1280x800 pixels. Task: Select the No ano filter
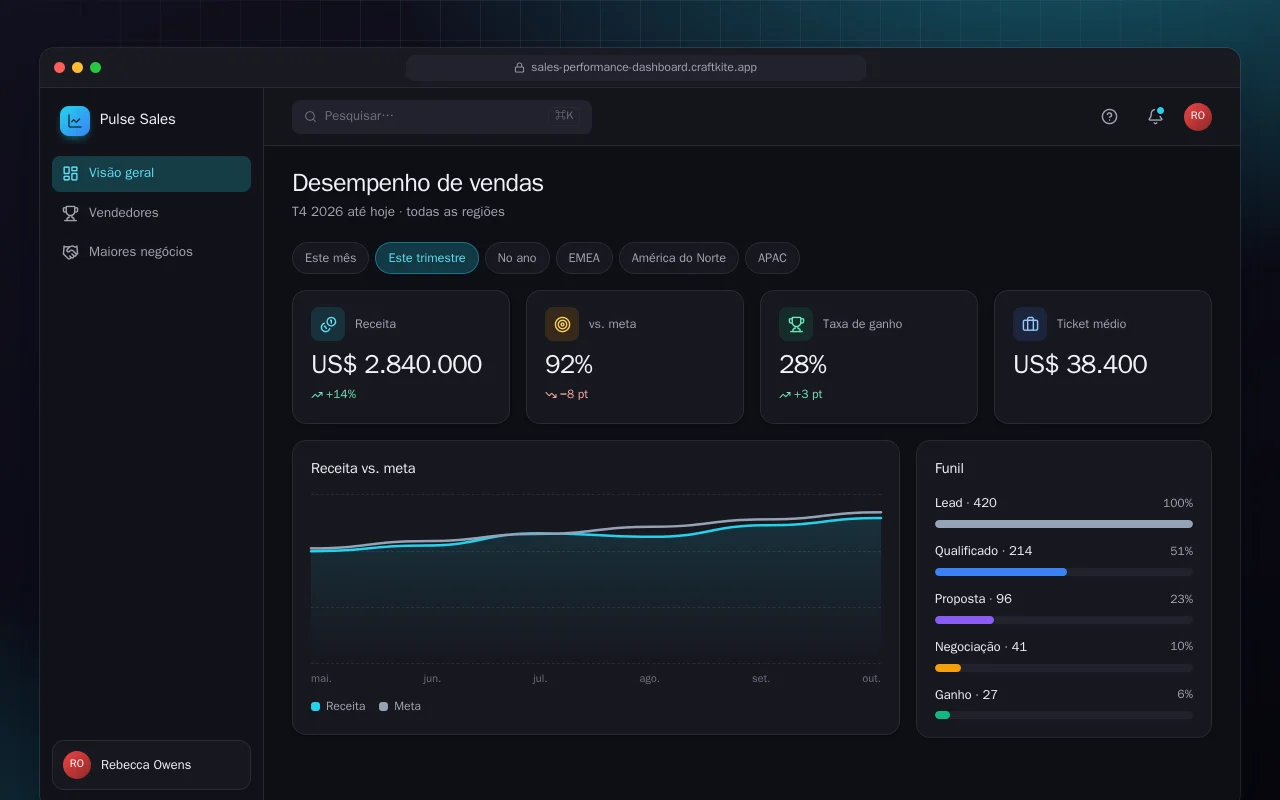coord(517,258)
